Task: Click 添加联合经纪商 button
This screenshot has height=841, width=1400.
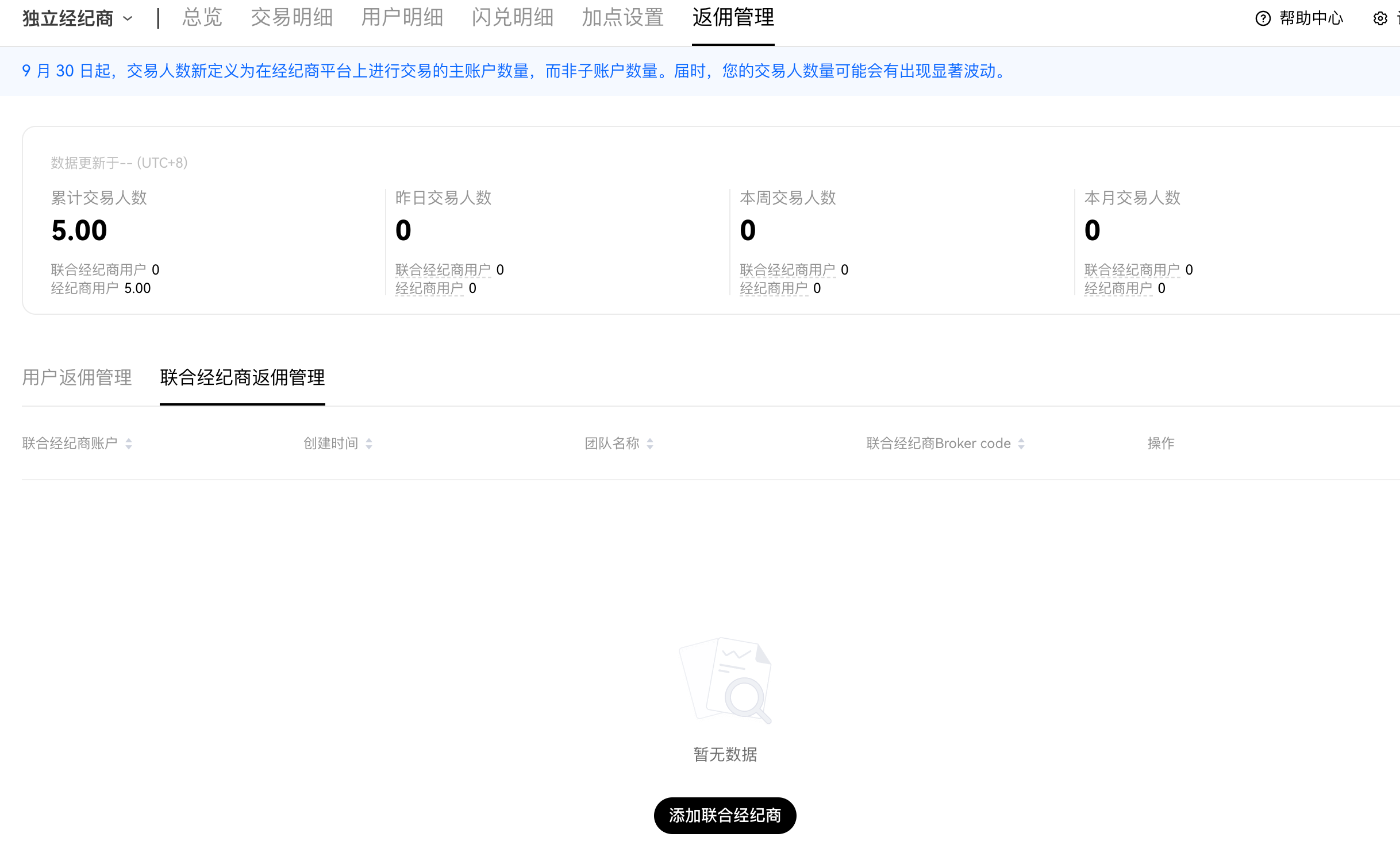Action: tap(725, 815)
